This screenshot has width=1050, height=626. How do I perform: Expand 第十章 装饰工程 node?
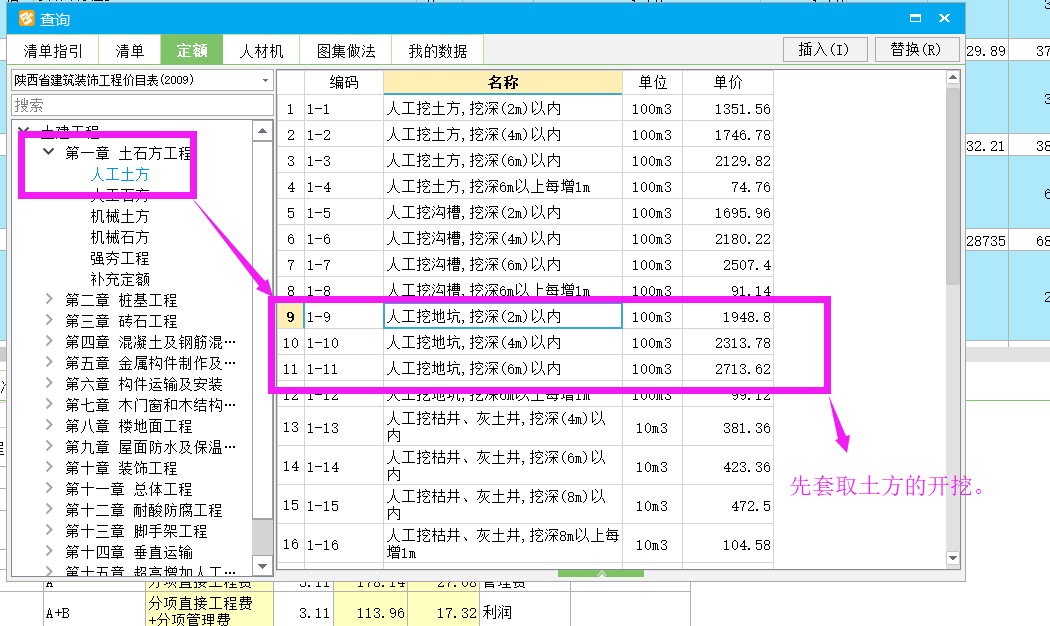coord(49,467)
